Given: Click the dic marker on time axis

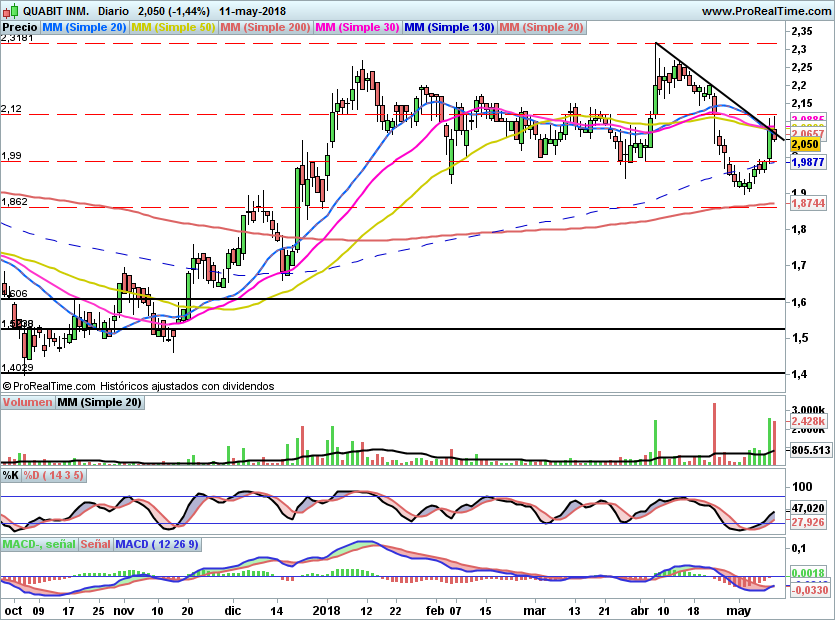Looking at the screenshot, I should [x=233, y=610].
